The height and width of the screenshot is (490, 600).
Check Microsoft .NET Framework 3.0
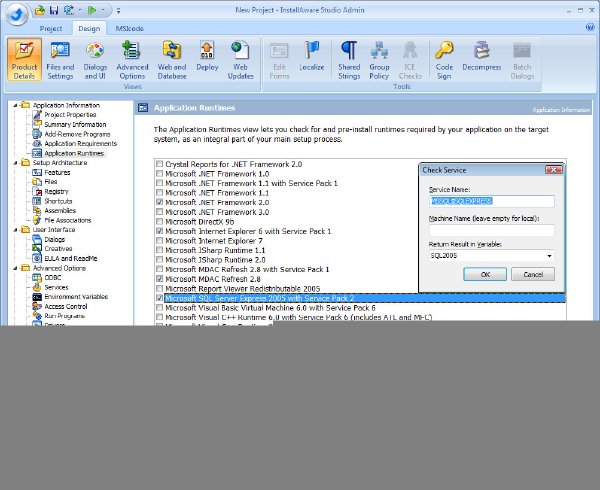point(160,212)
